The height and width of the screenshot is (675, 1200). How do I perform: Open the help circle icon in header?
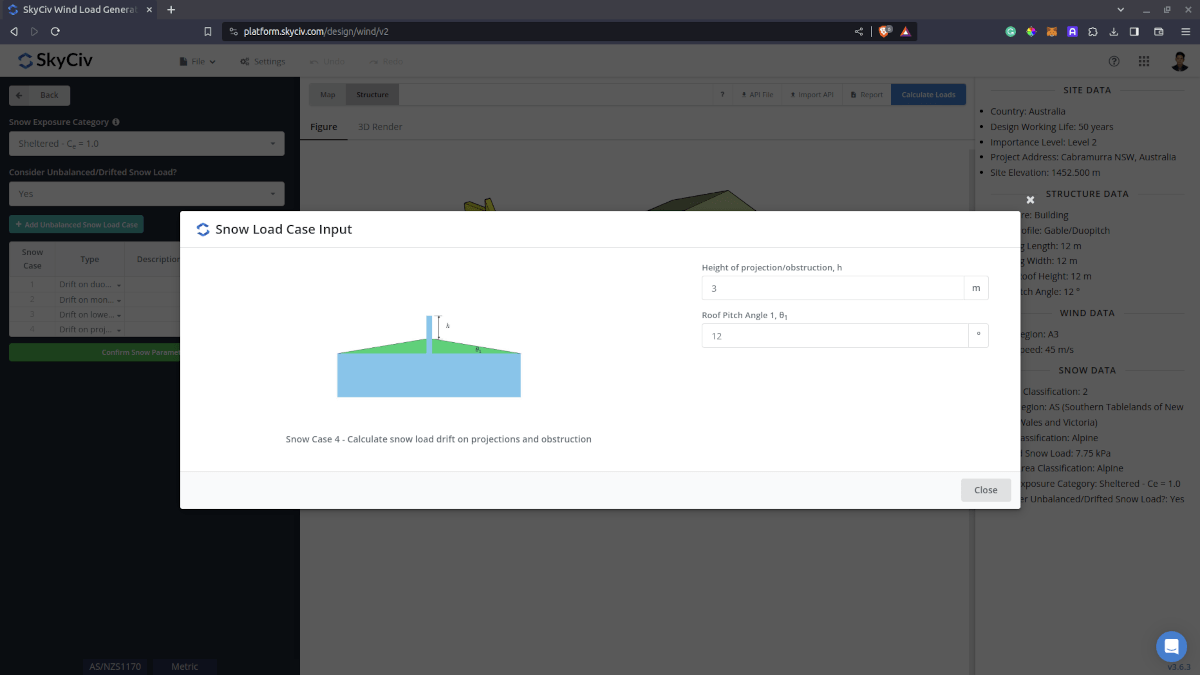(1115, 61)
